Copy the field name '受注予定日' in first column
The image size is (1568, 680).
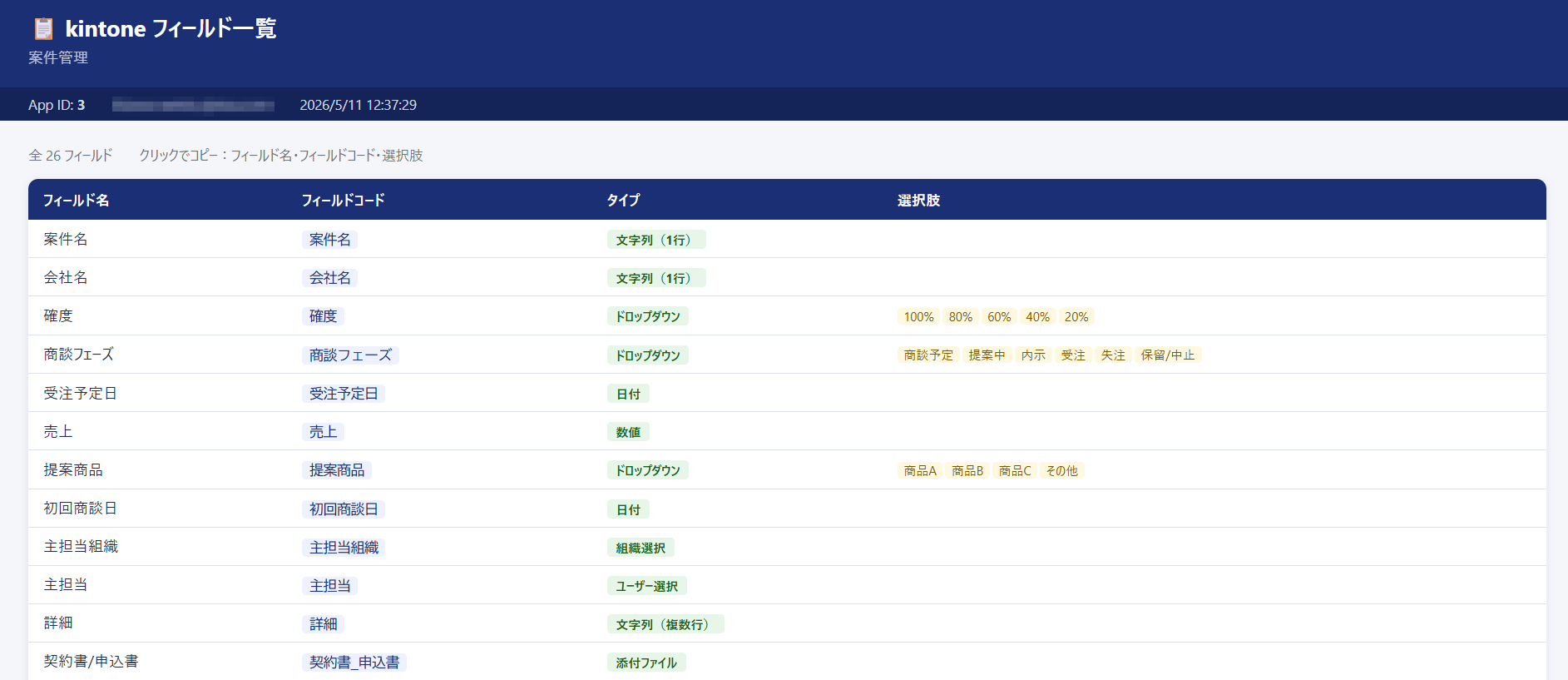pyautogui.click(x=81, y=393)
